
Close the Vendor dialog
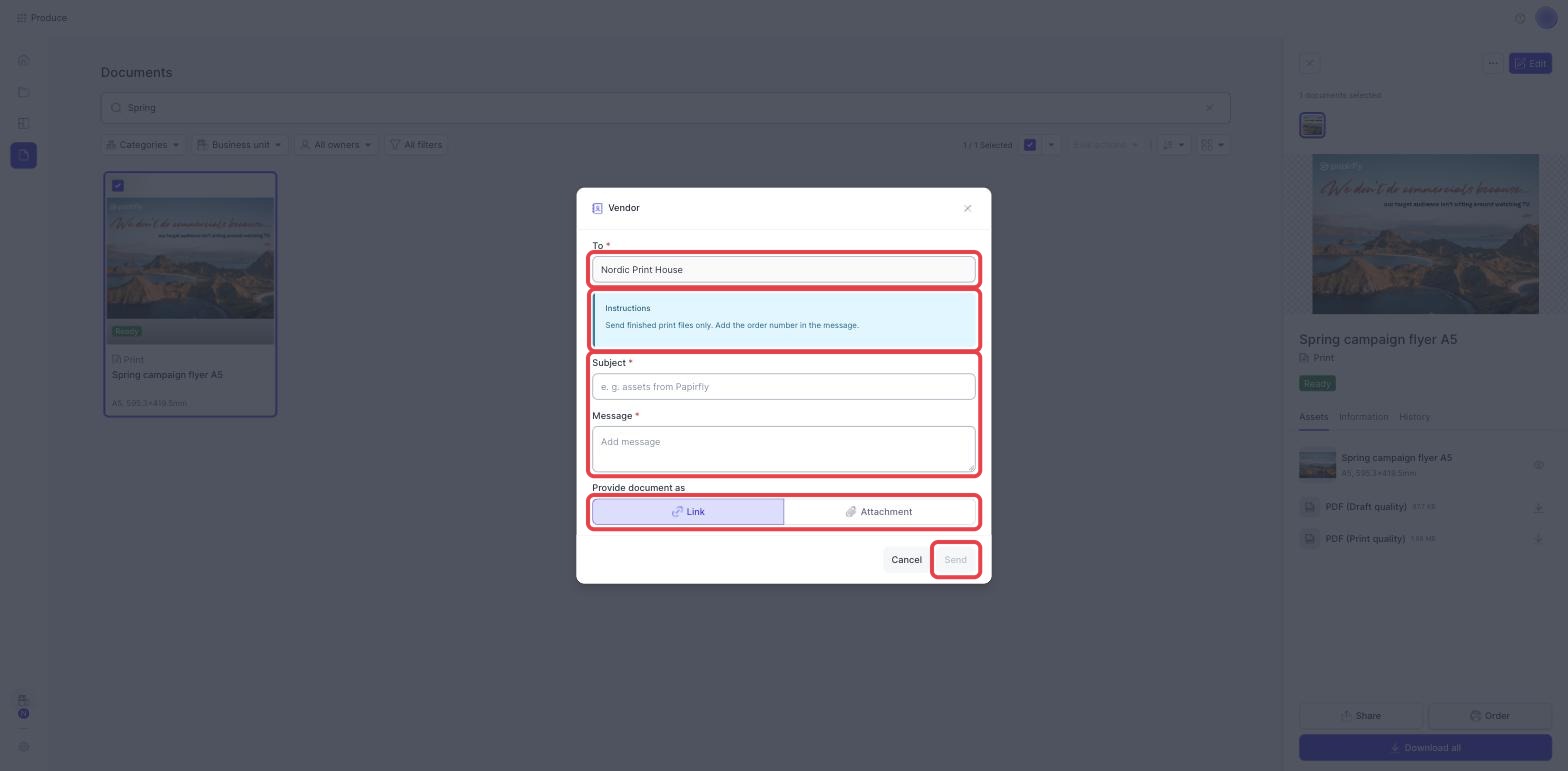coord(967,208)
